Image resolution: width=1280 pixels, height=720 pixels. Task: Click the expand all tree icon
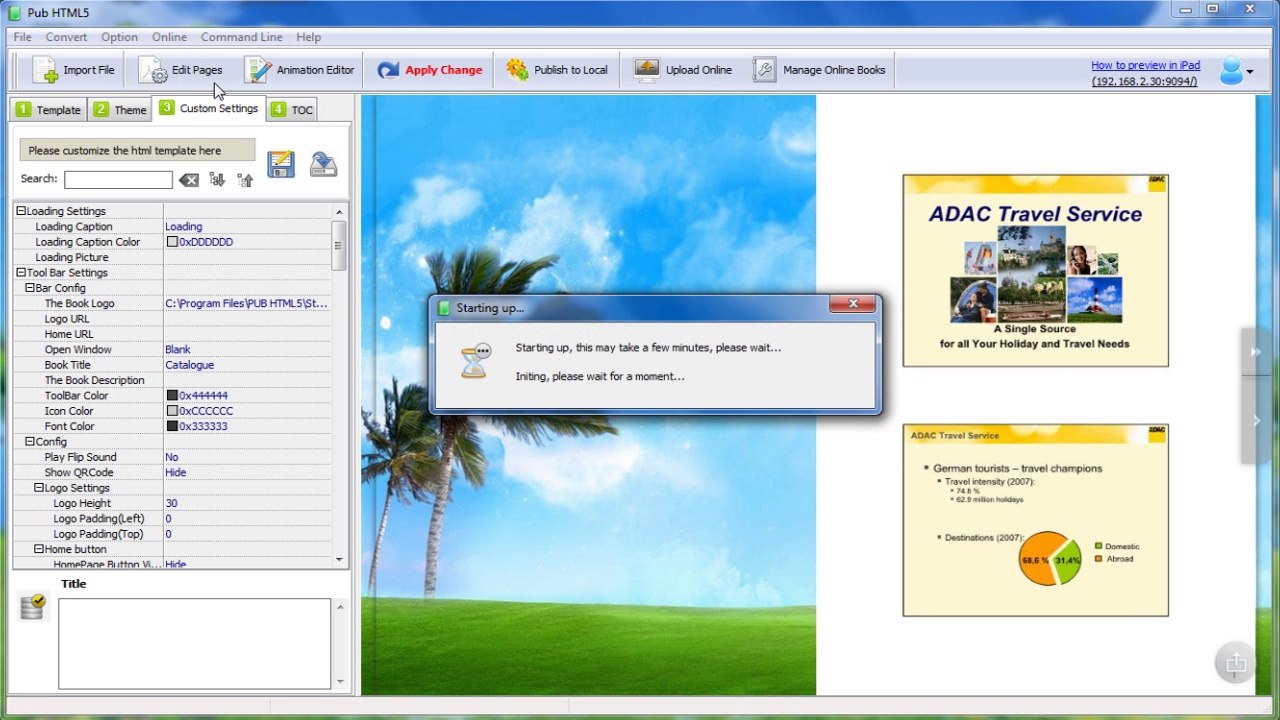[217, 180]
